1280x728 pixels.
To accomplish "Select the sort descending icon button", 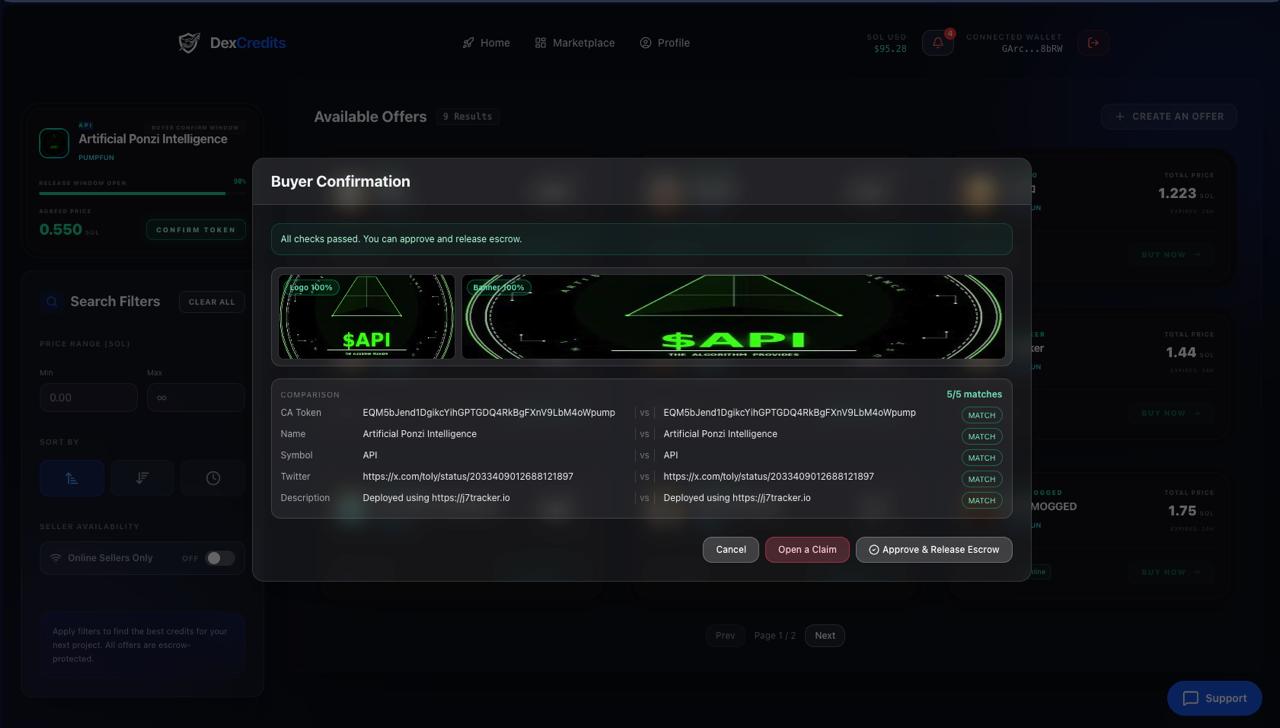I will 142,478.
